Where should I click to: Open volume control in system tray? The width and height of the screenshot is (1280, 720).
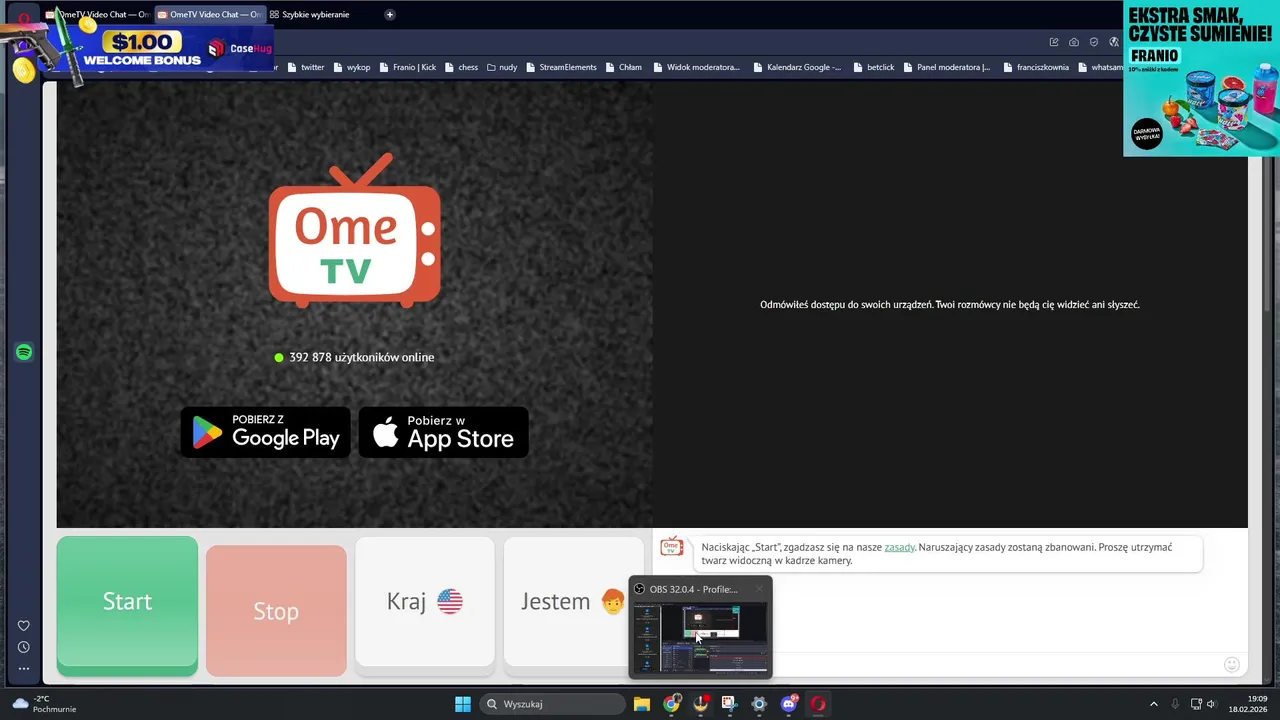(x=1212, y=704)
